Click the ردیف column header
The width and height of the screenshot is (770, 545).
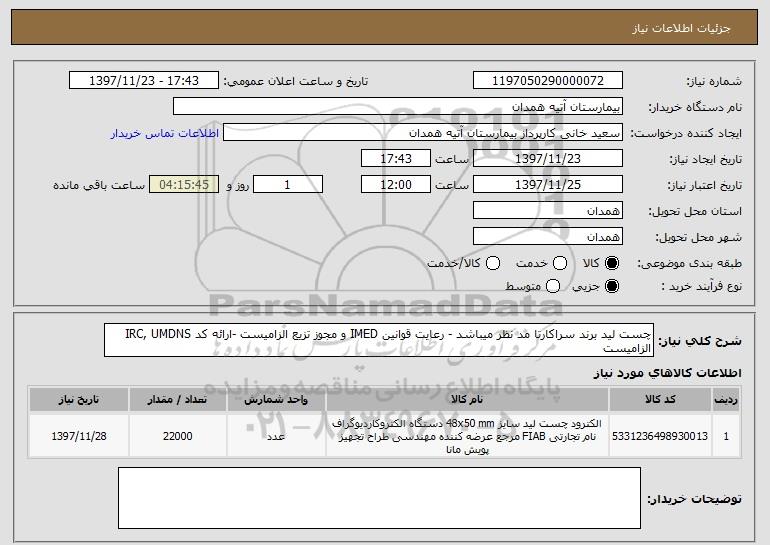[x=726, y=400]
